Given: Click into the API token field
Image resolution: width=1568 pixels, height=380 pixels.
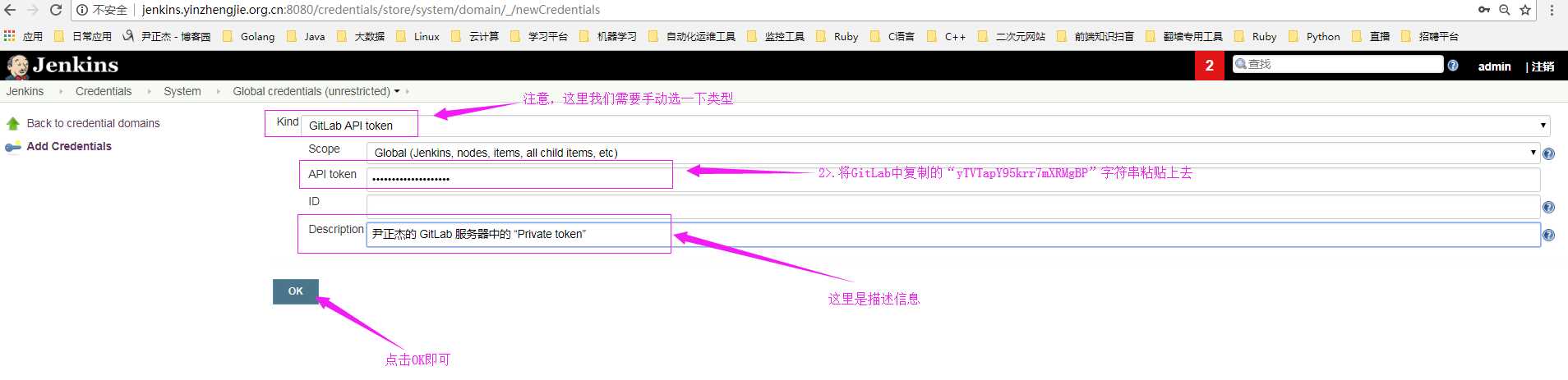Looking at the screenshot, I should pyautogui.click(x=953, y=179).
